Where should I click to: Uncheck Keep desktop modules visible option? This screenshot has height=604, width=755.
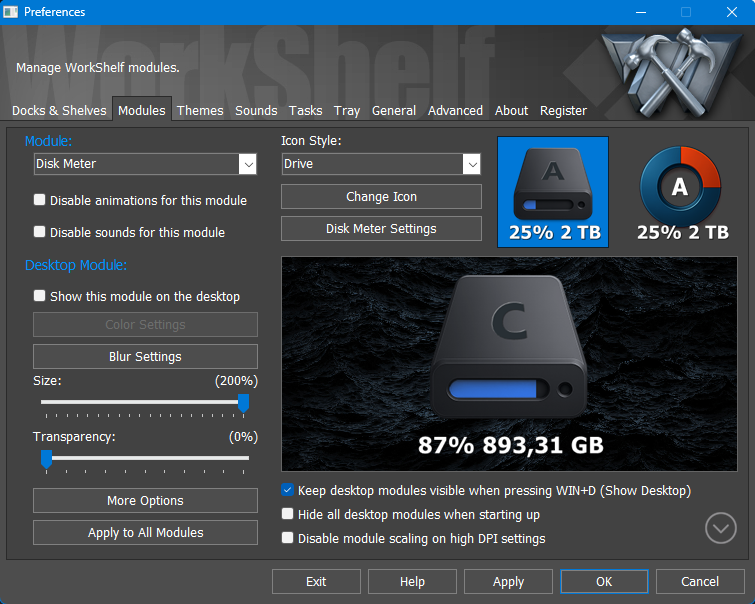coord(288,491)
